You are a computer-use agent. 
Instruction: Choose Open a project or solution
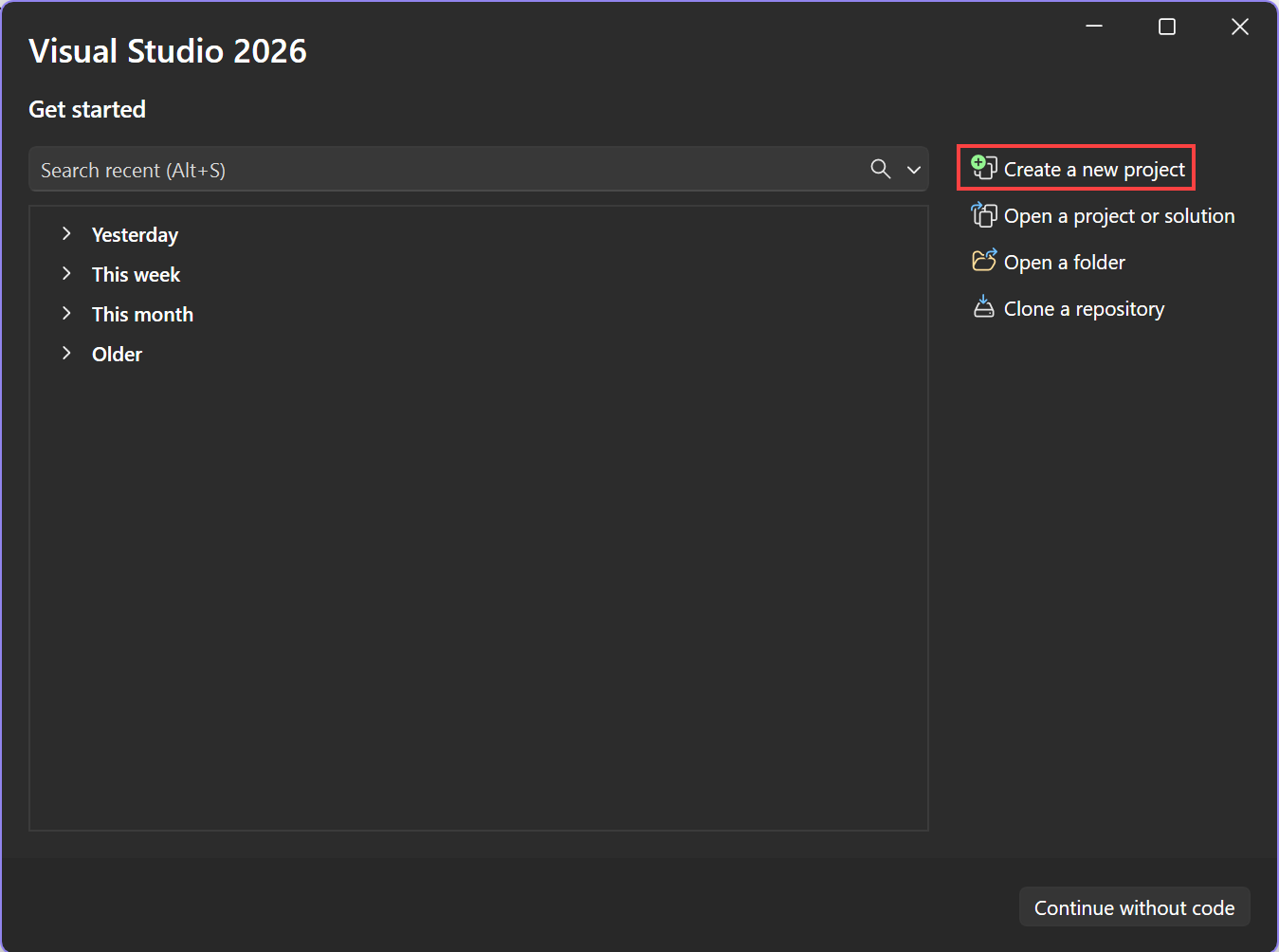[1119, 215]
